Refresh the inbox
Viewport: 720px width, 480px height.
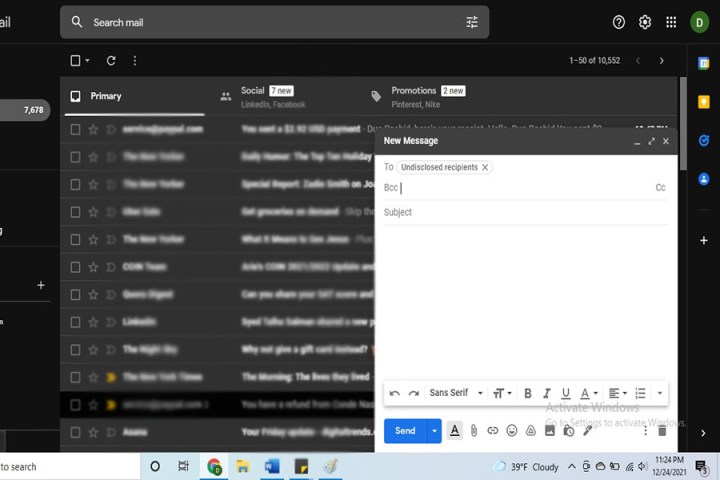coord(111,61)
